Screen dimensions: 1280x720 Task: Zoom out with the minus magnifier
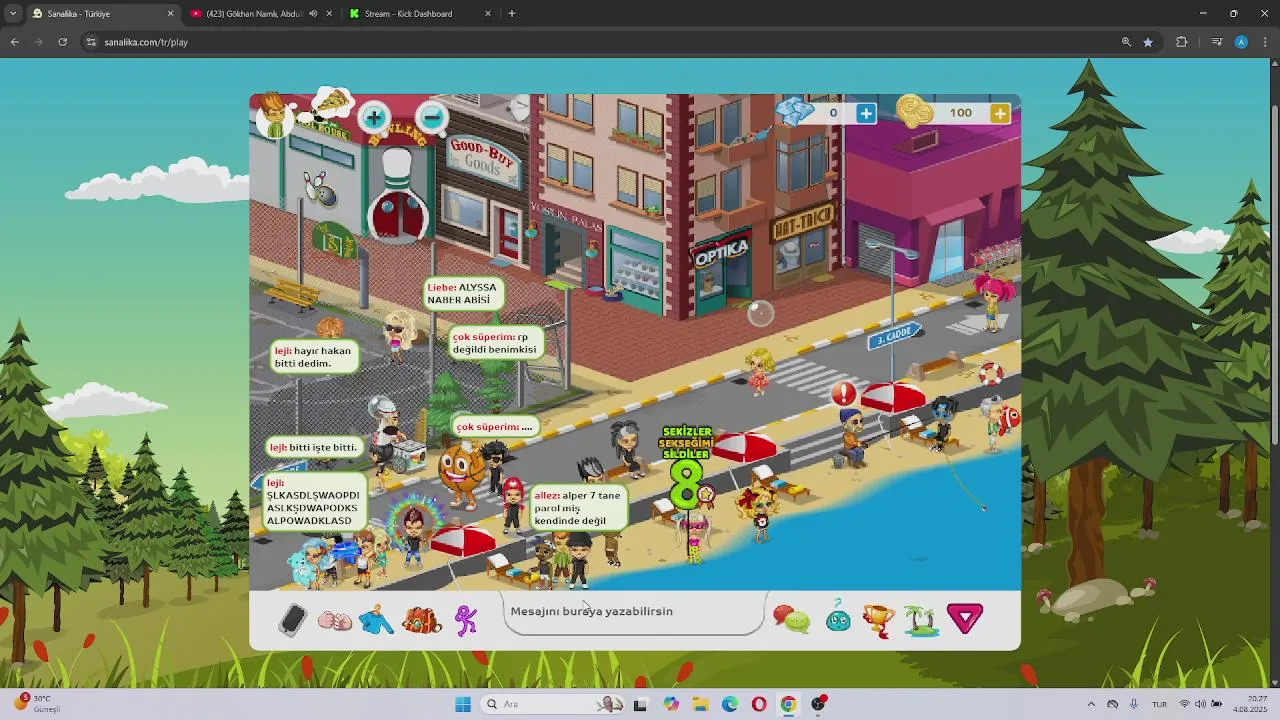tap(432, 118)
